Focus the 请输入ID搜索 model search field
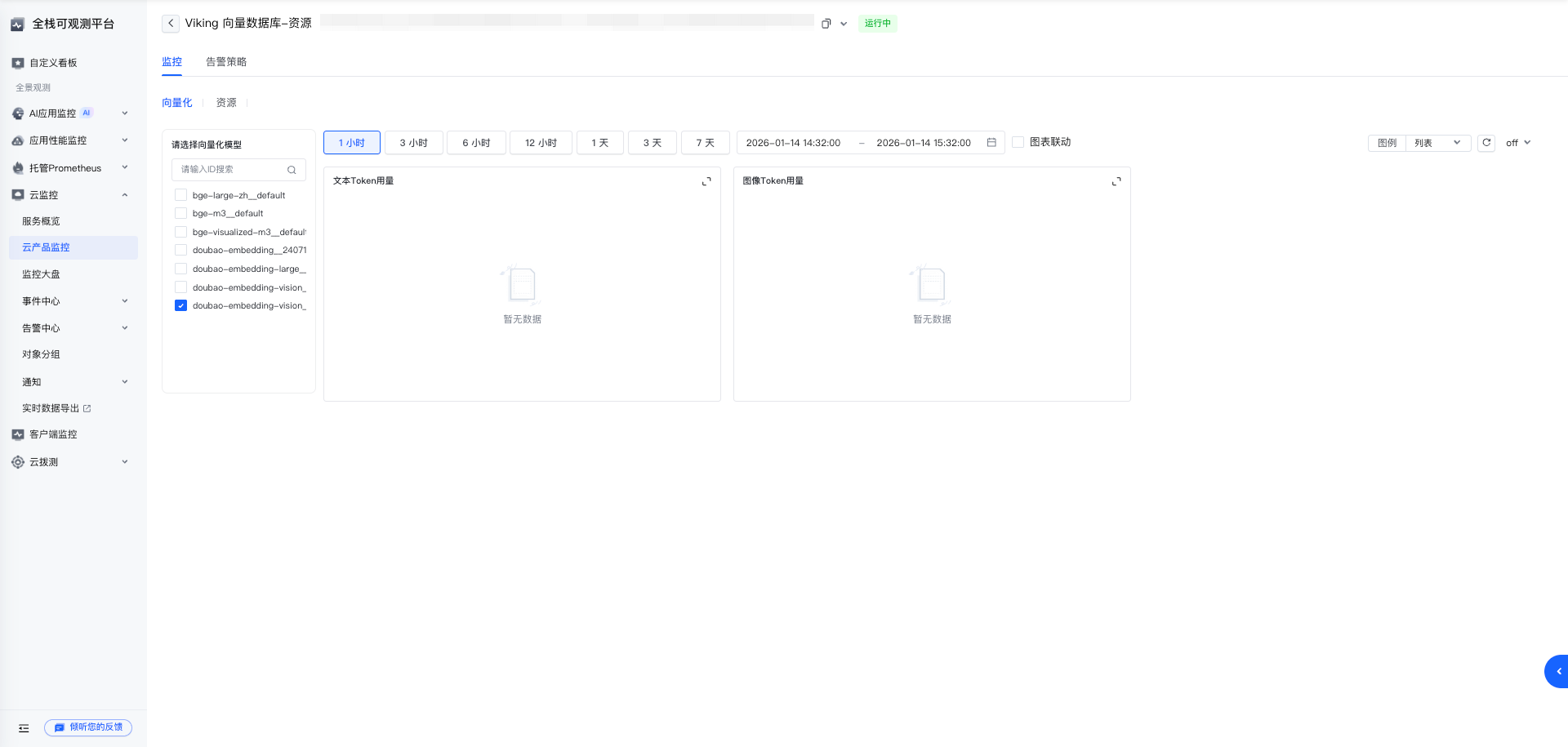 click(x=238, y=170)
